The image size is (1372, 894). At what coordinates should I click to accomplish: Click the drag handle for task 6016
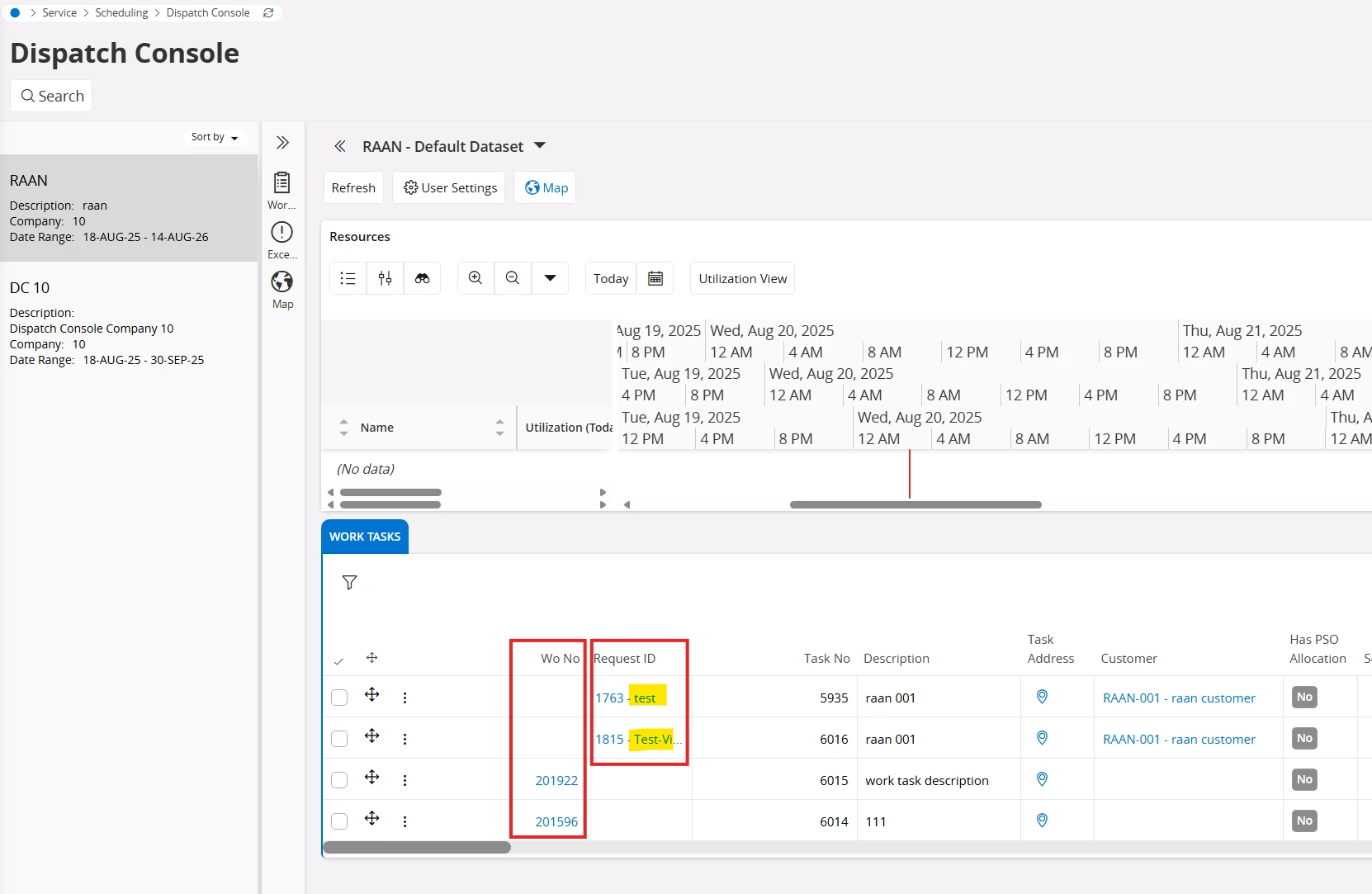coord(372,736)
